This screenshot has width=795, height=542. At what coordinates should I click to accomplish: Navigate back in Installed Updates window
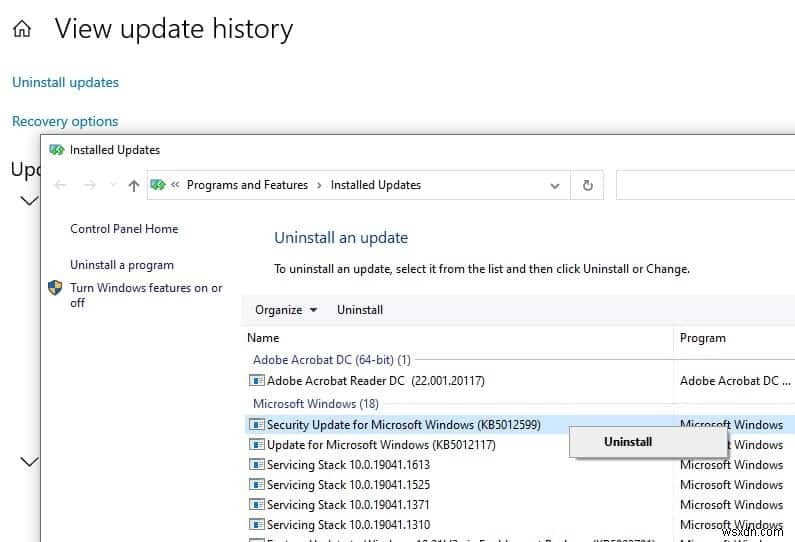(x=60, y=185)
